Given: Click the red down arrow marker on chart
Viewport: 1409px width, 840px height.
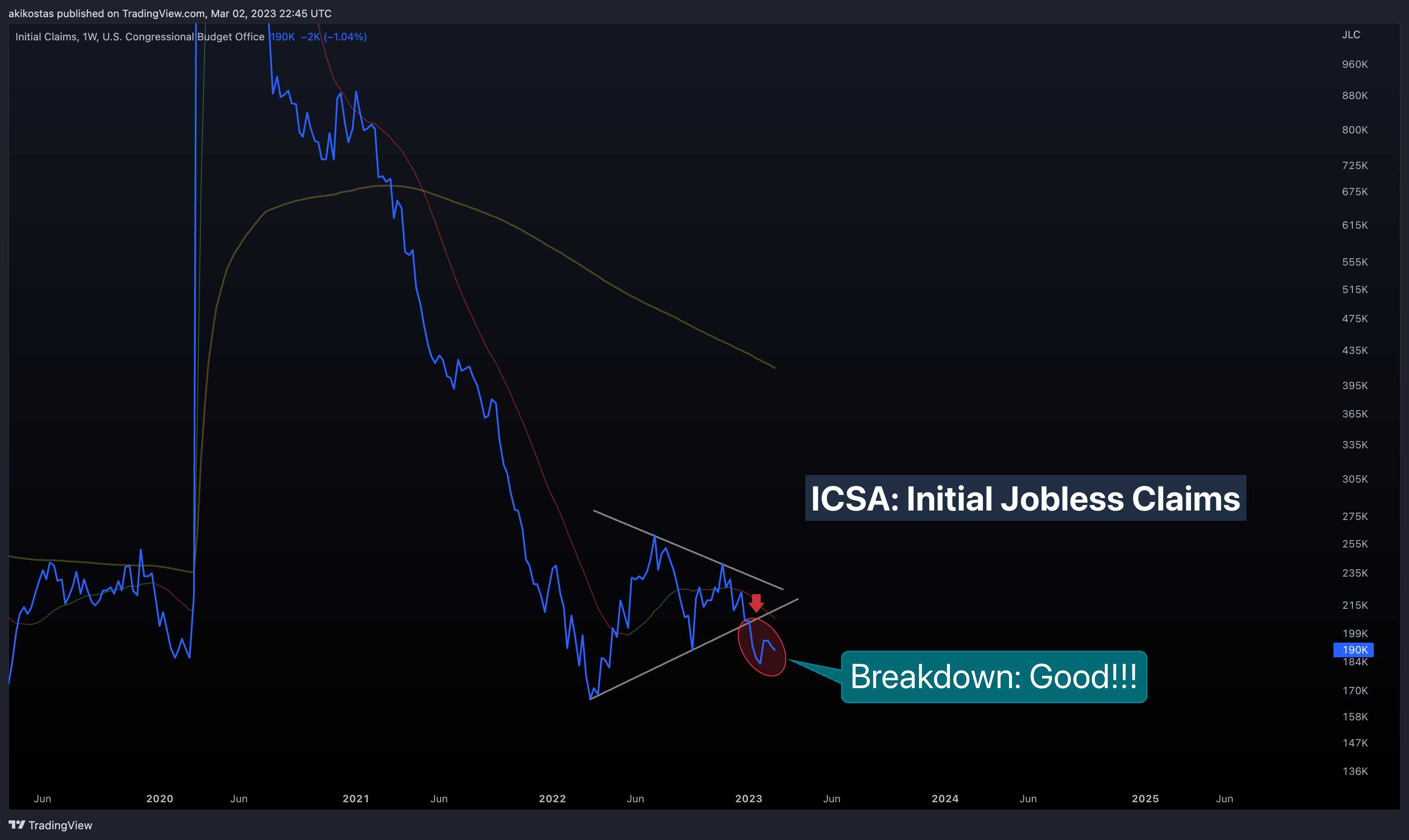Looking at the screenshot, I should coord(756,603).
